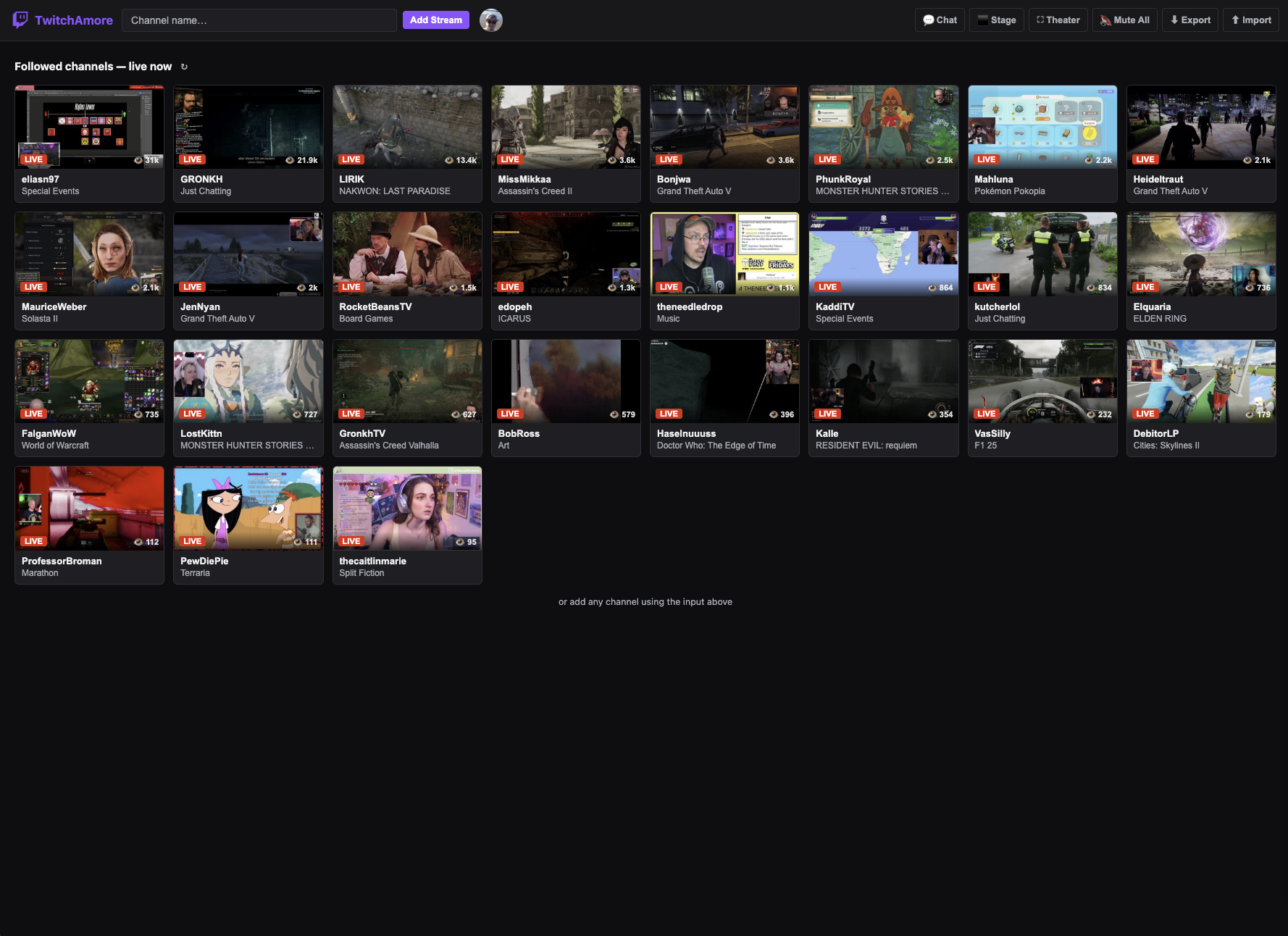Focus the Channel name input field
Screen dimensions: 1288x936
point(259,20)
